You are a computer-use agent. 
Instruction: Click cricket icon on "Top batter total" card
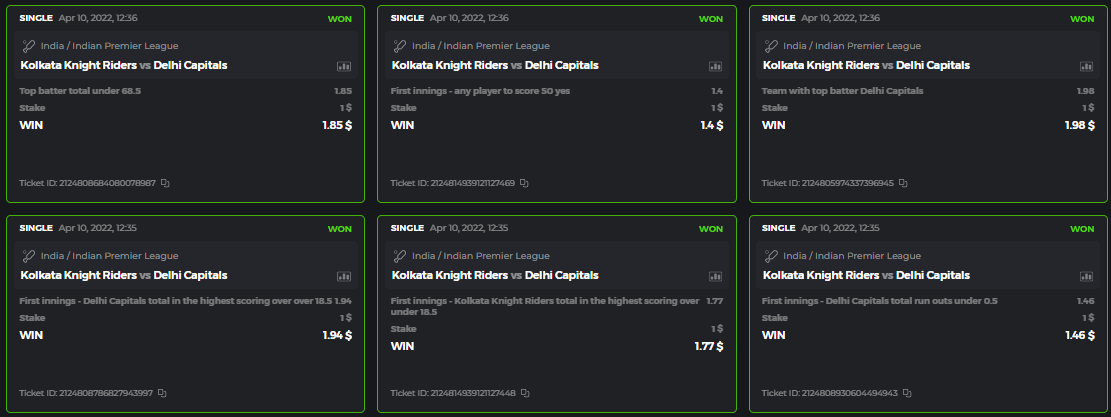29,46
